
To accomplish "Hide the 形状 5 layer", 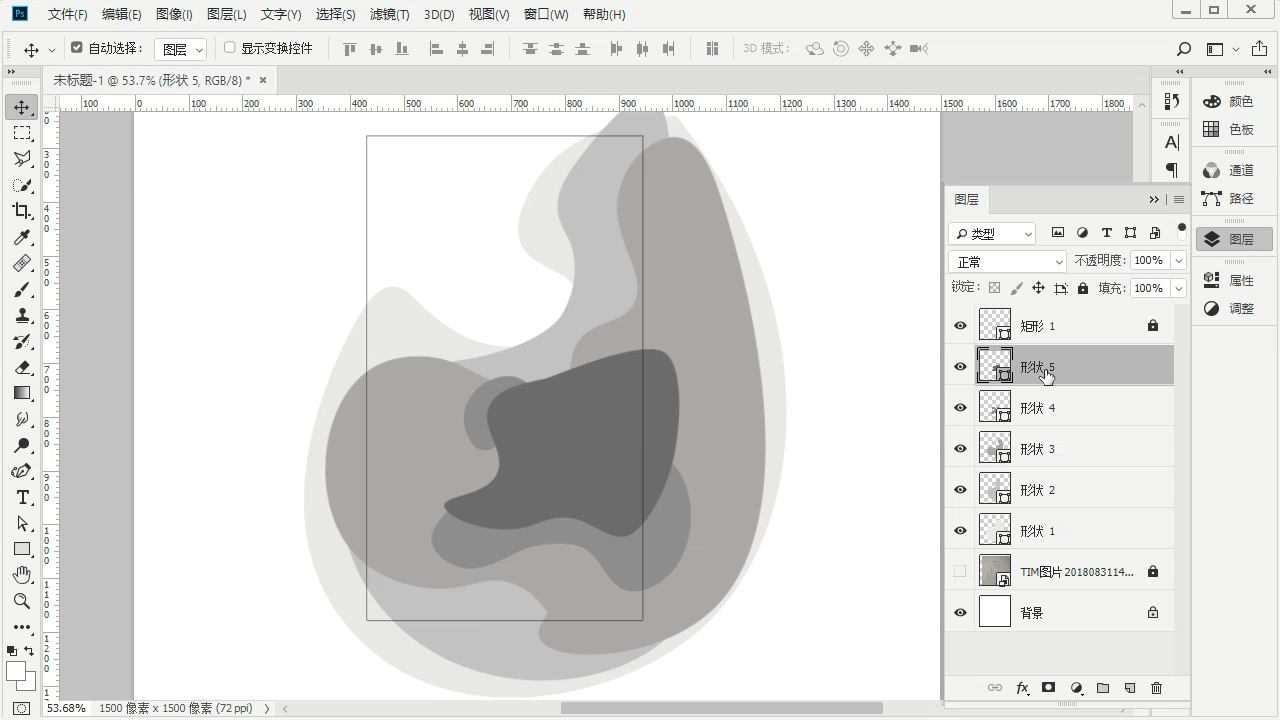I will pyautogui.click(x=960, y=367).
